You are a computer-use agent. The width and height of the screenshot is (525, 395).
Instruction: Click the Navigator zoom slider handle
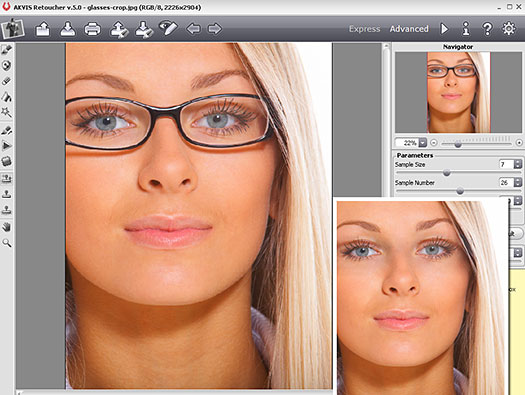point(458,144)
